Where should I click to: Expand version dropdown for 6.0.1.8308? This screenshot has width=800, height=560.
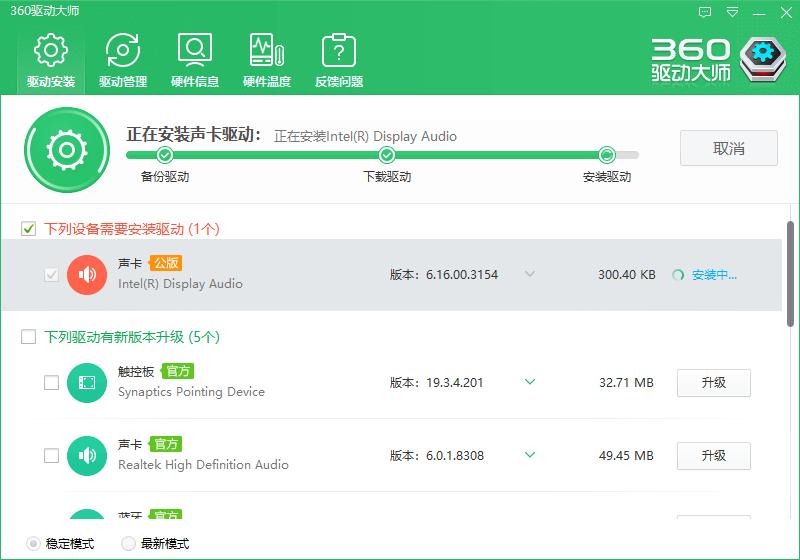tap(530, 455)
